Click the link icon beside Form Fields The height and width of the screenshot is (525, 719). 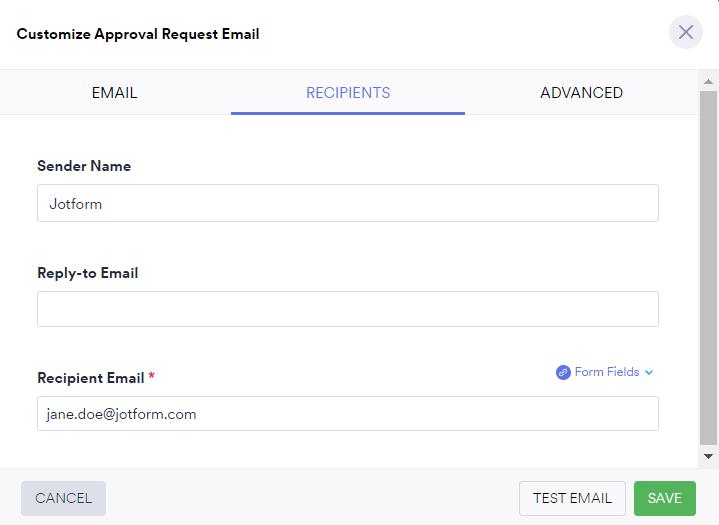pyautogui.click(x=563, y=372)
